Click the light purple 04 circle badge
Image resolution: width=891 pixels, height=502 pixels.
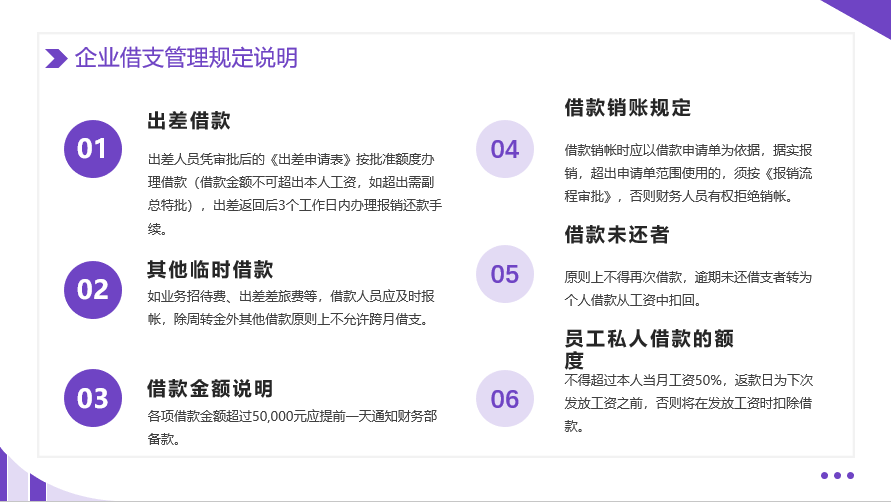pyautogui.click(x=505, y=149)
